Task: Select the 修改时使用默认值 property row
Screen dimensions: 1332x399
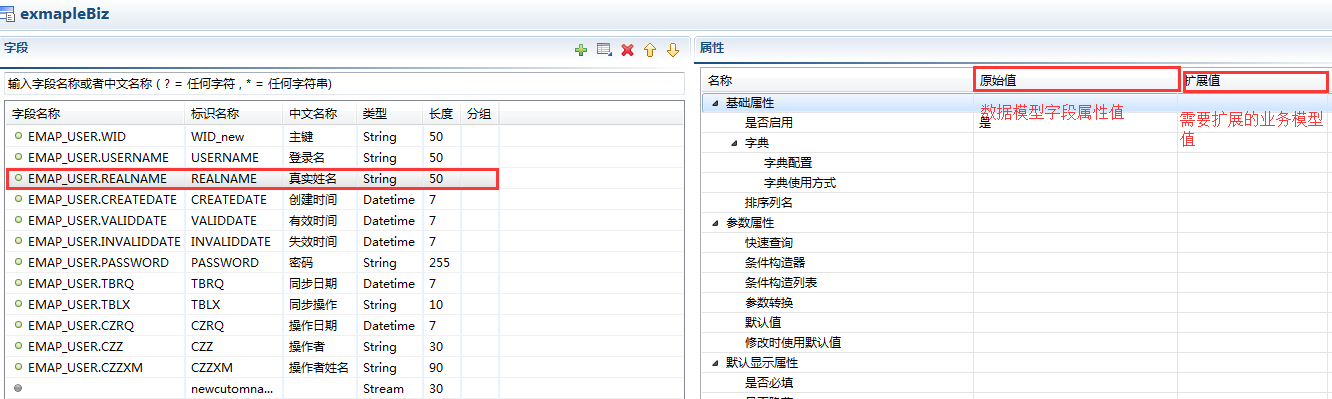Action: coord(1016,342)
